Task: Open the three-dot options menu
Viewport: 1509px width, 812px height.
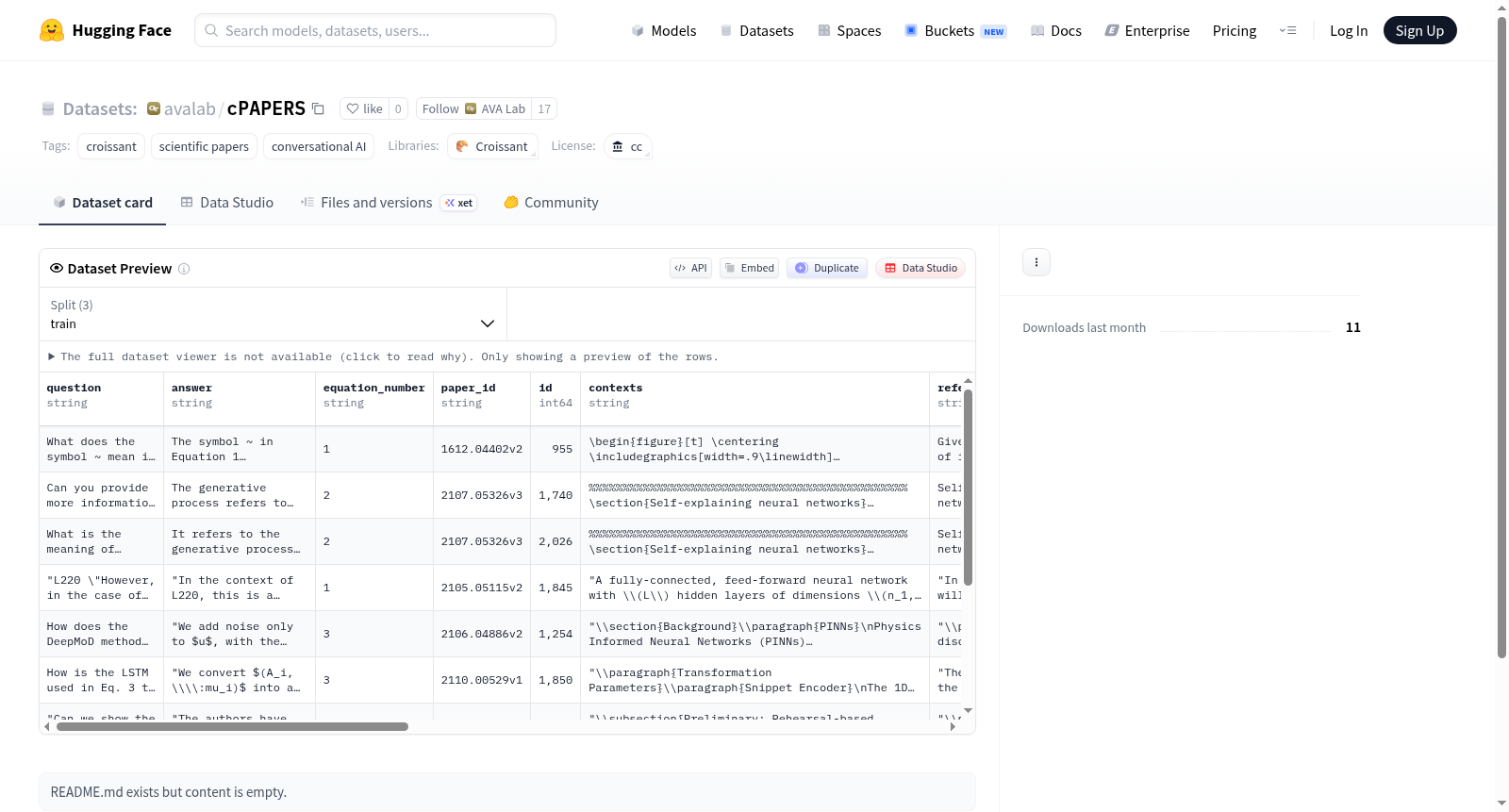Action: click(x=1036, y=262)
